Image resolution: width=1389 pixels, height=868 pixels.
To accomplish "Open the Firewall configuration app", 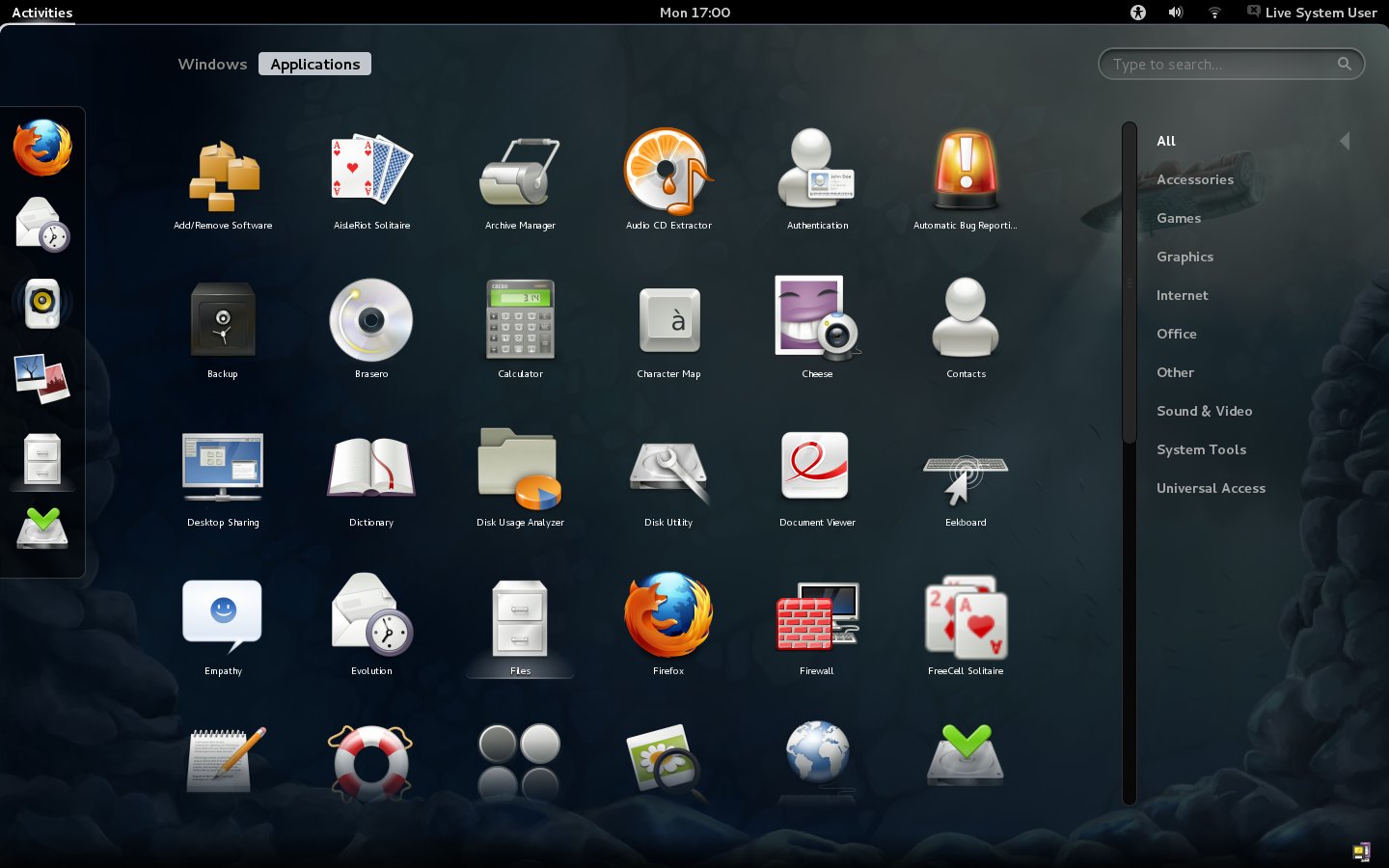I will (x=817, y=617).
